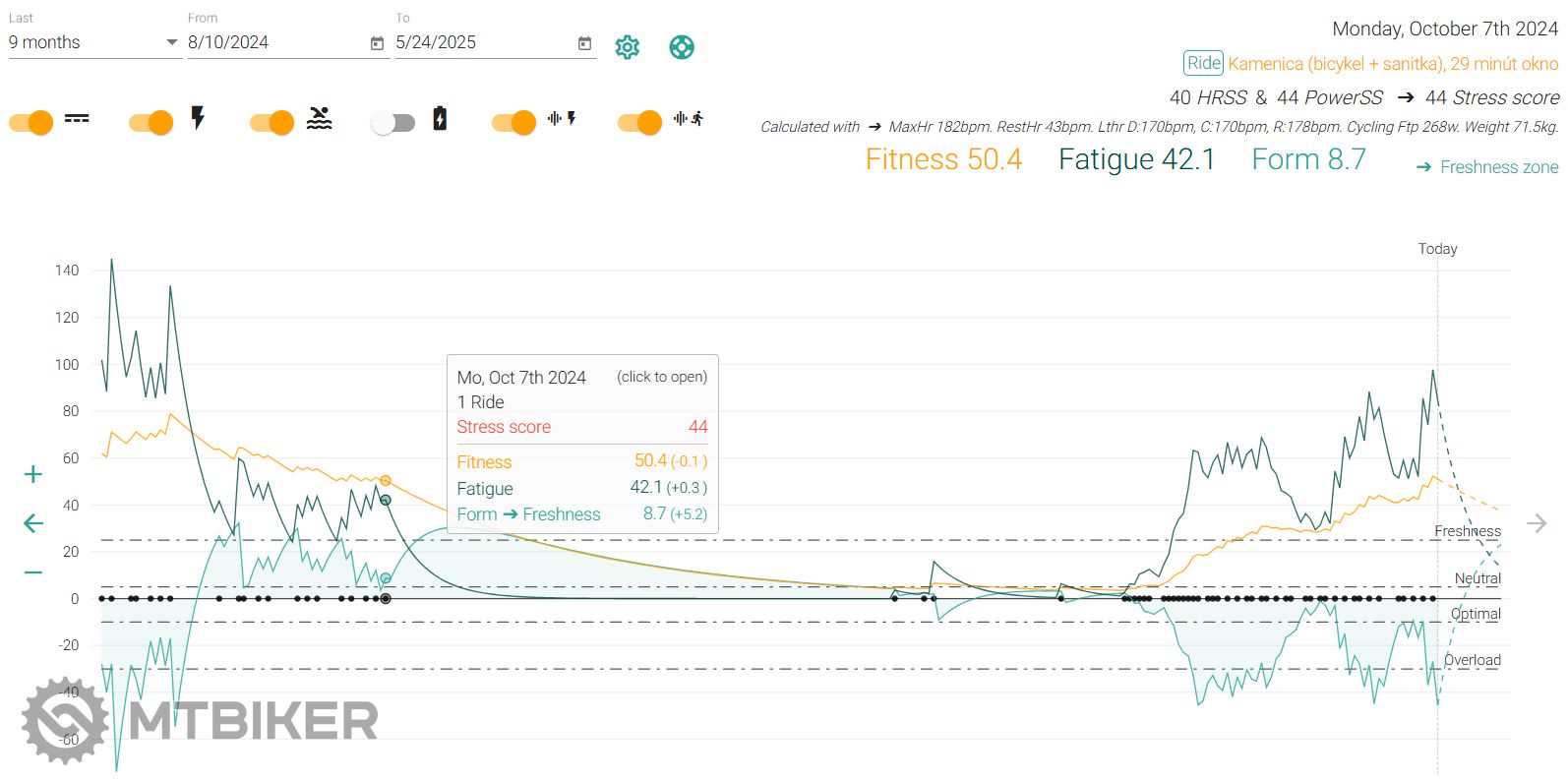This screenshot has width=1568, height=782.
Task: Disable the cycling power meter toggle
Action: (151, 122)
